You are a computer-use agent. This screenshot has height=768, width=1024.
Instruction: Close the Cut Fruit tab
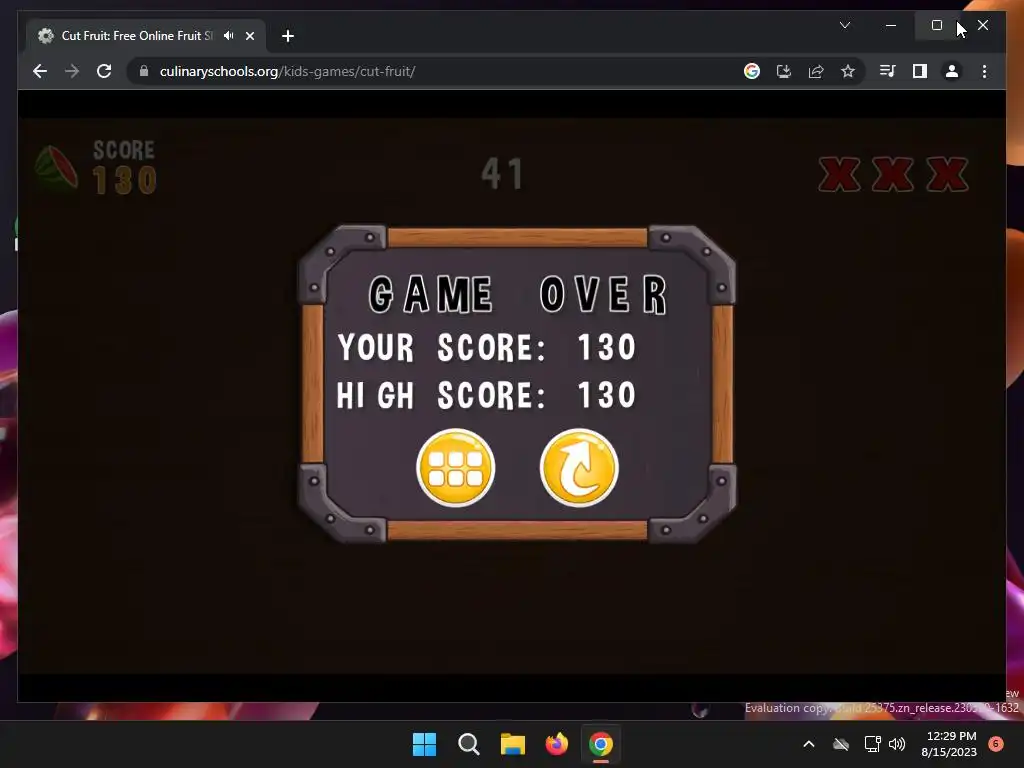[249, 36]
